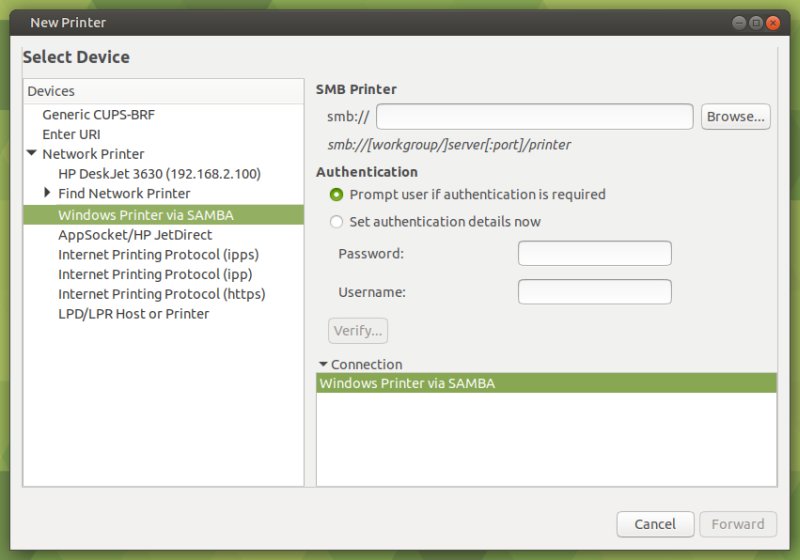Click in the smb:// address field
The height and width of the screenshot is (560, 800).
(534, 117)
